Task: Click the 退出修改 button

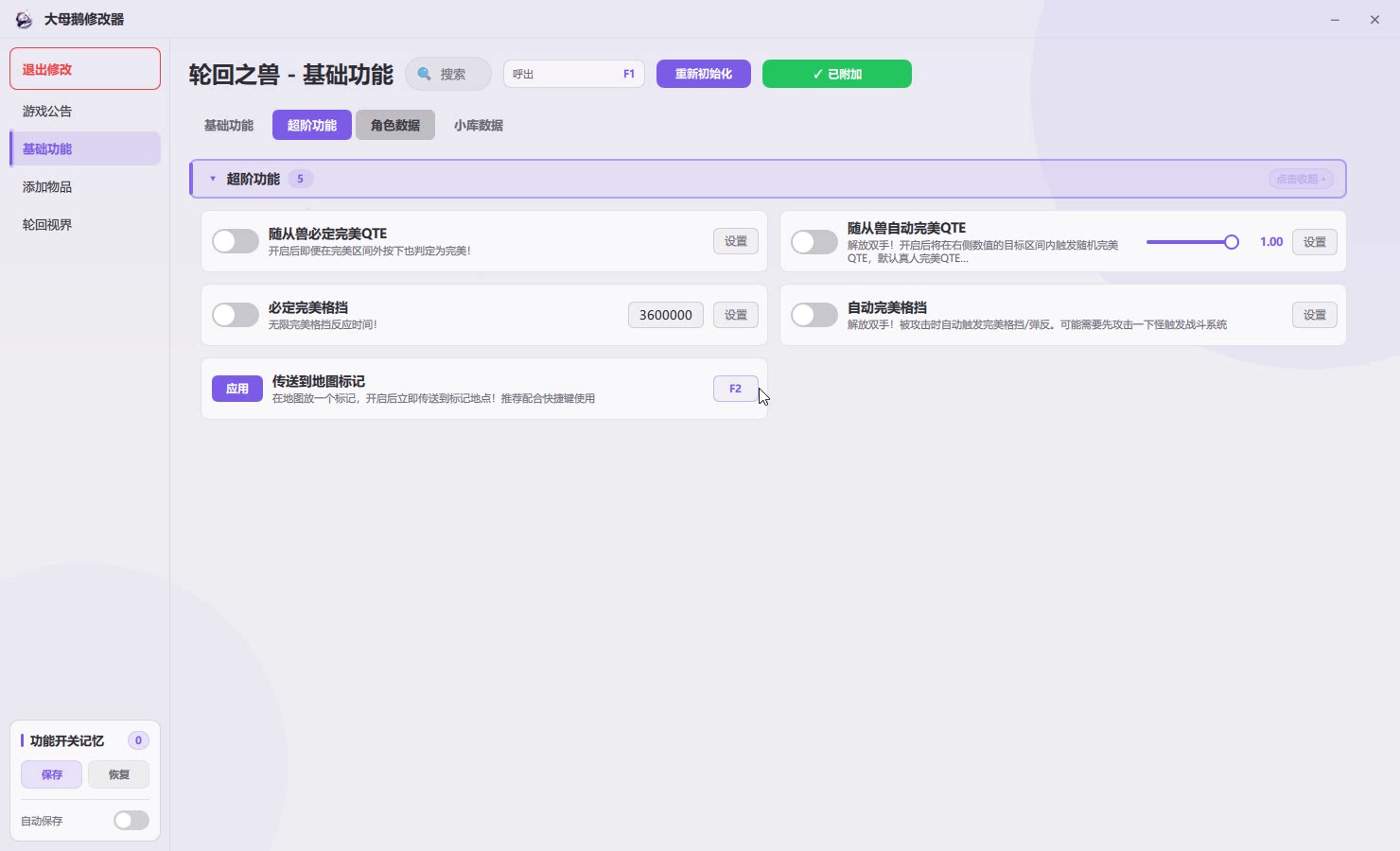Action: [x=85, y=69]
